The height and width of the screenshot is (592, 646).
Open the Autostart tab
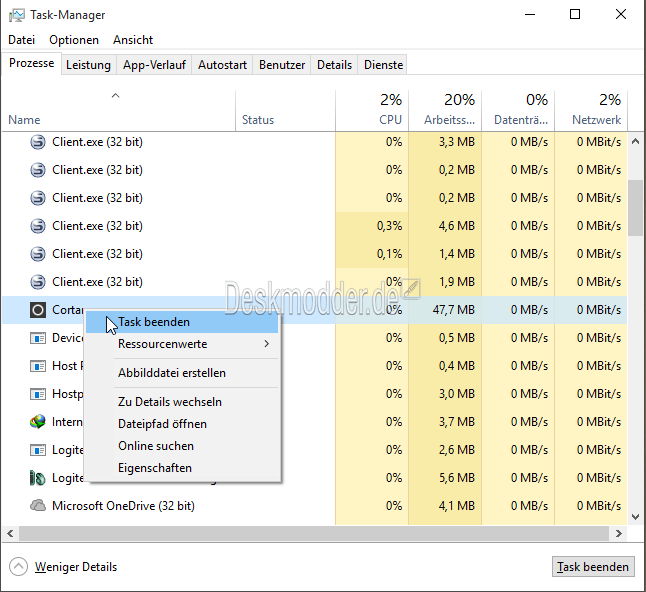tap(222, 65)
